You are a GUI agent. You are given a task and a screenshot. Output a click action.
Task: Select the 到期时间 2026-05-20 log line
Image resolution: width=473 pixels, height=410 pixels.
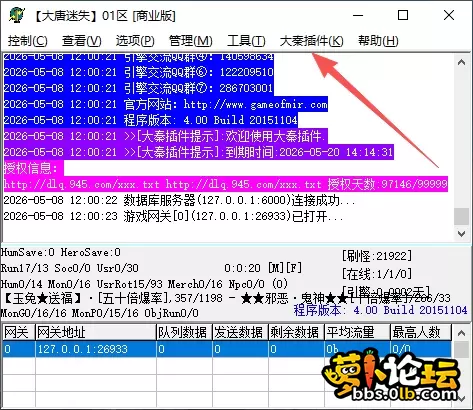click(x=199, y=152)
